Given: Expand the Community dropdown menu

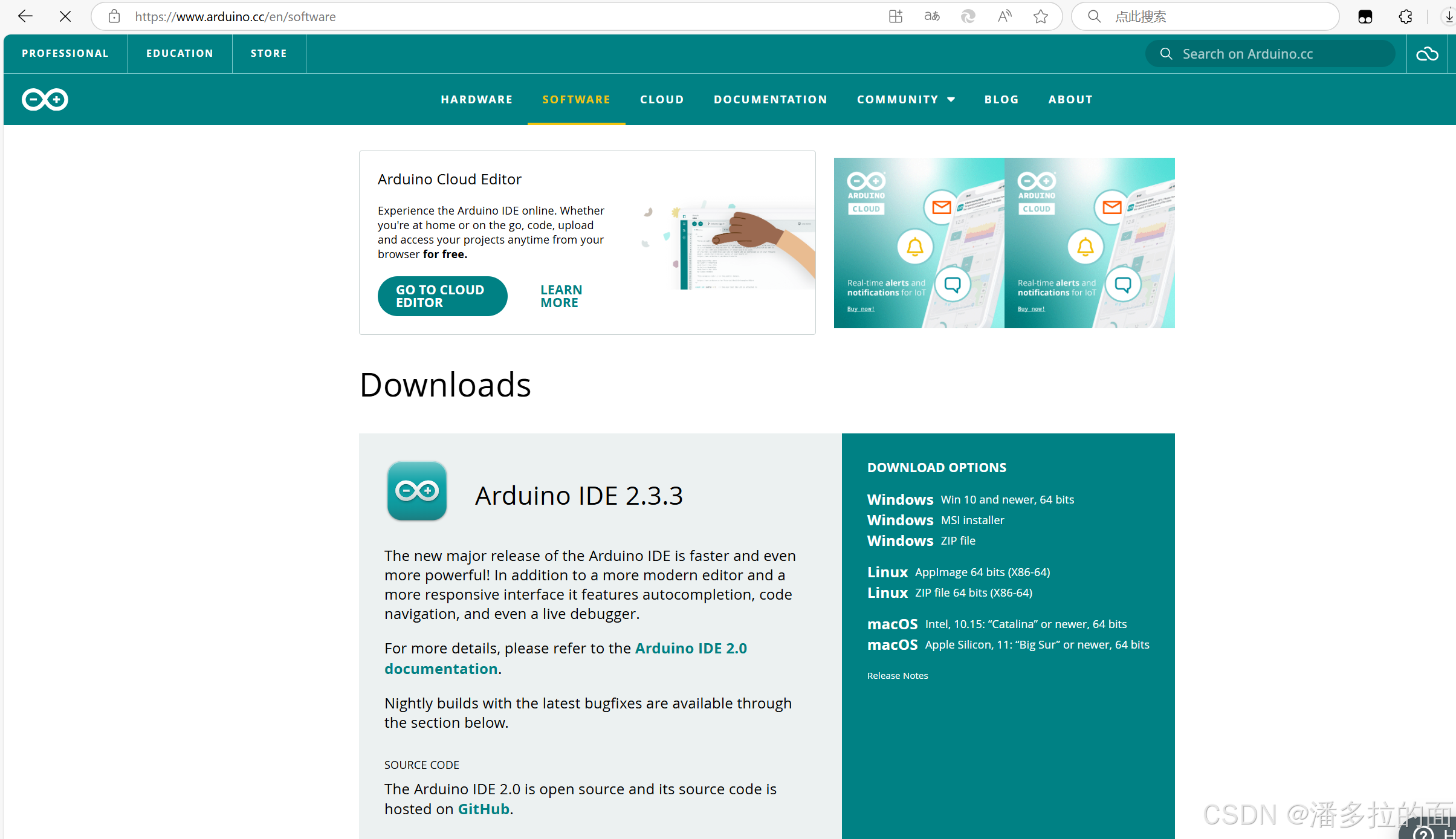Looking at the screenshot, I should pos(905,99).
